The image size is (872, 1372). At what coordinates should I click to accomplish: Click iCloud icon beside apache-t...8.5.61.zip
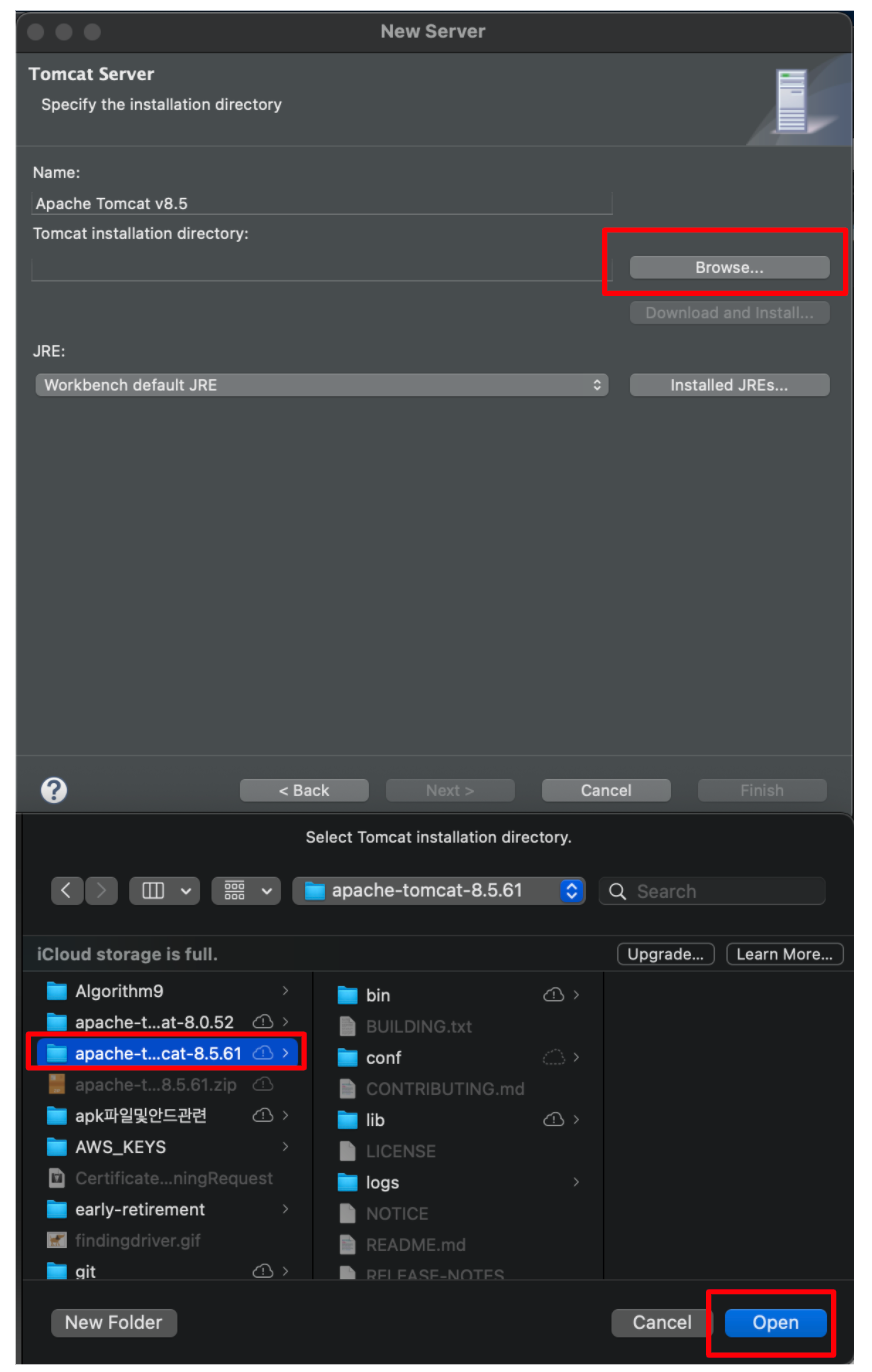263,1084
